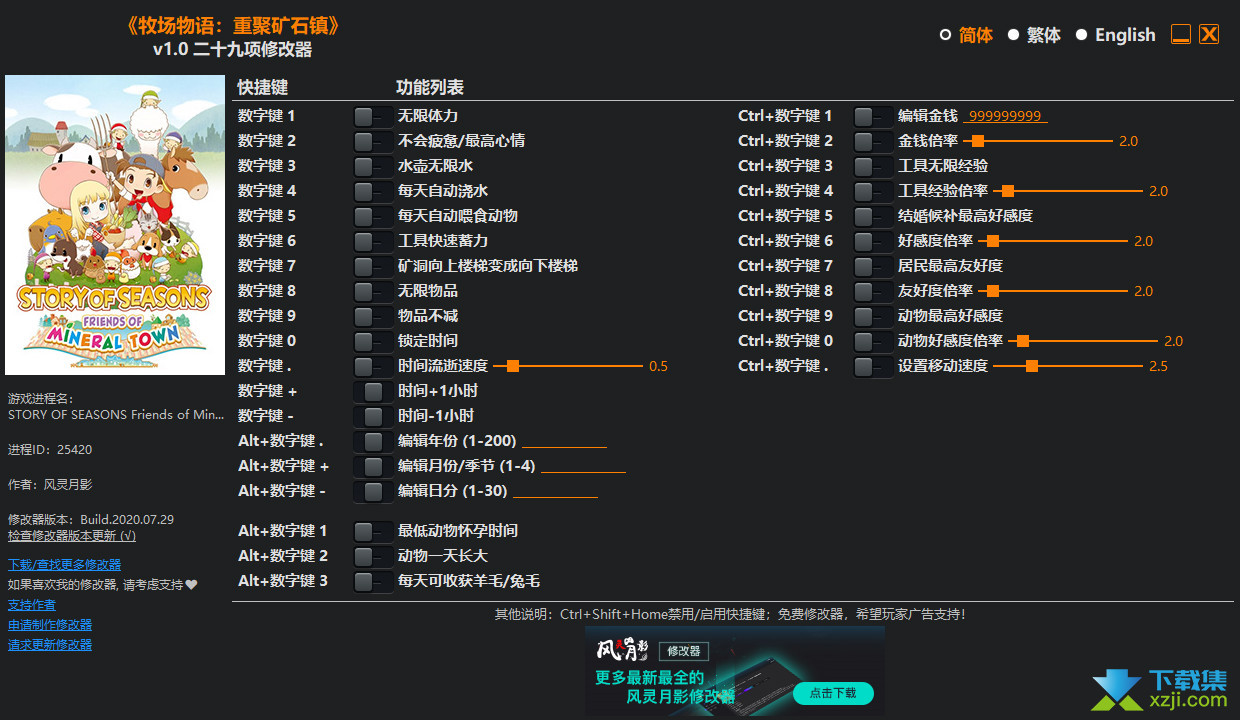This screenshot has height=720, width=1240.
Task: Enable 时间流逝速度 toggle
Action: coord(373,366)
